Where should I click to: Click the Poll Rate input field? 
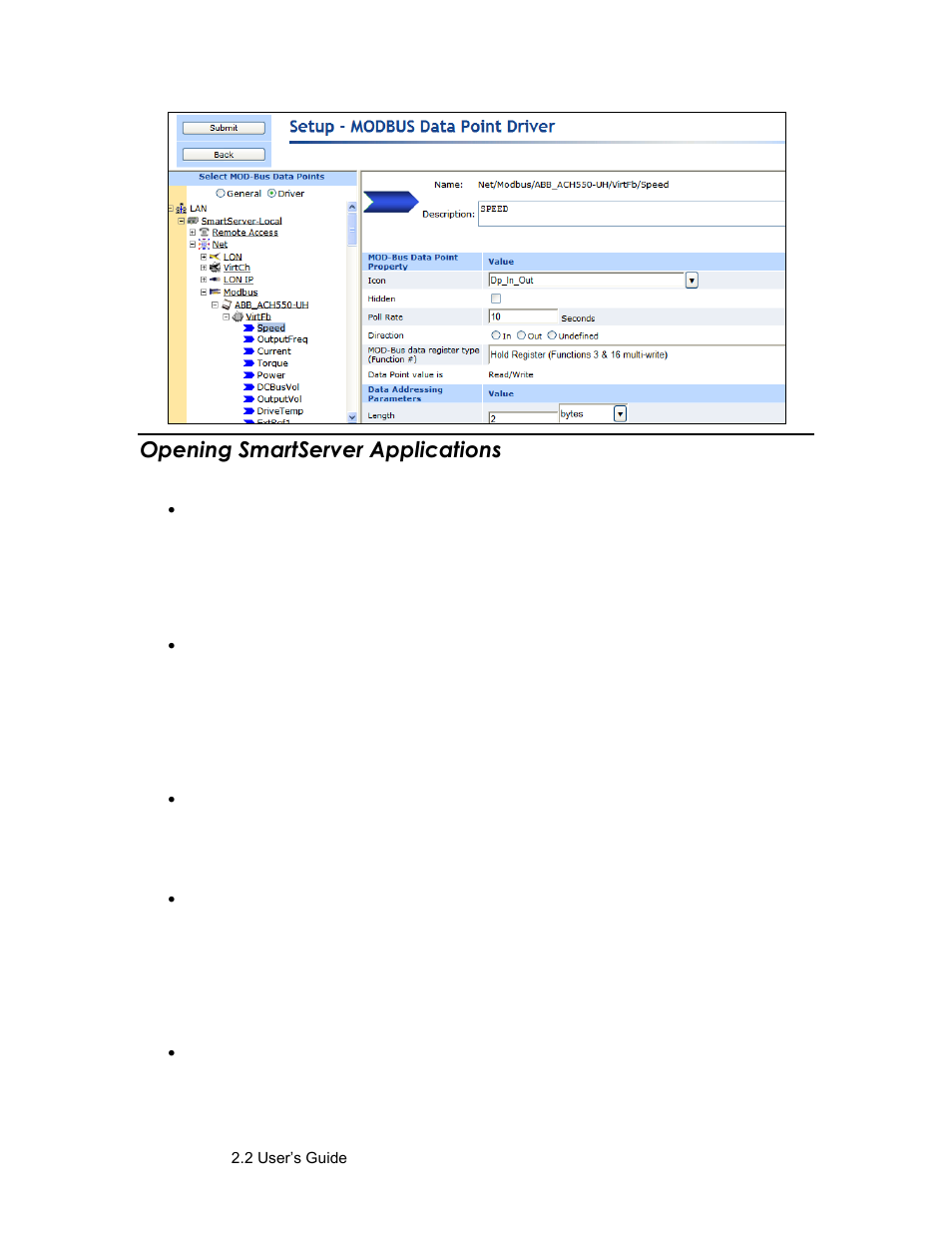523,316
